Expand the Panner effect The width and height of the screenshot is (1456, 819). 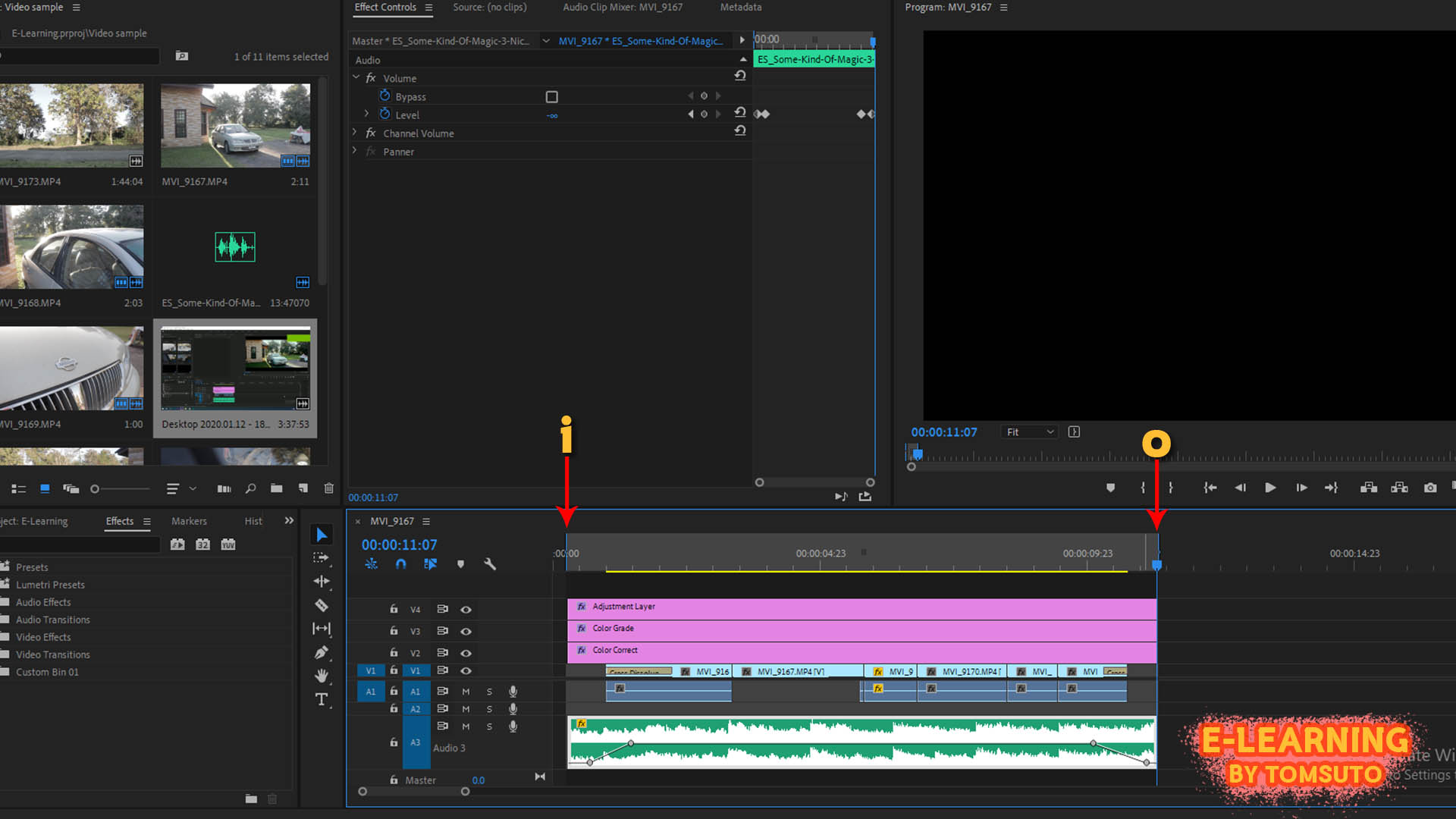(354, 151)
